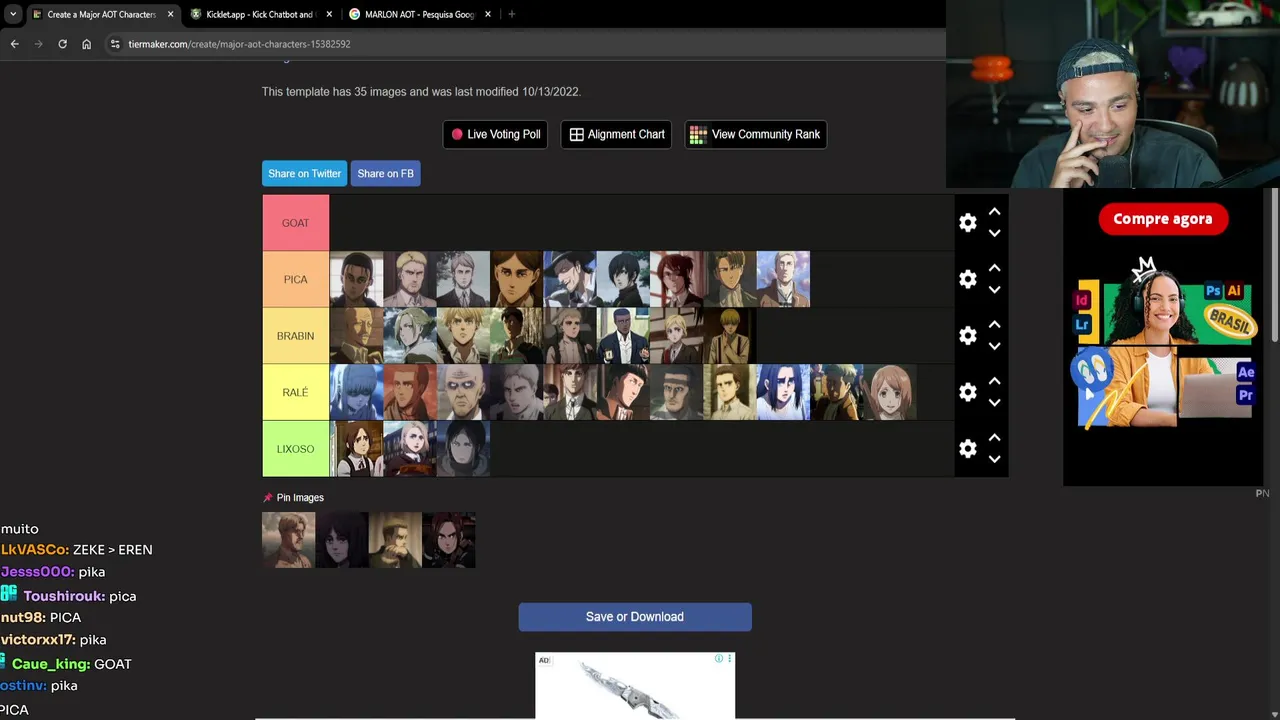Select first unranked character below Pin Images
Image resolution: width=1280 pixels, height=720 pixels.
coord(288,540)
